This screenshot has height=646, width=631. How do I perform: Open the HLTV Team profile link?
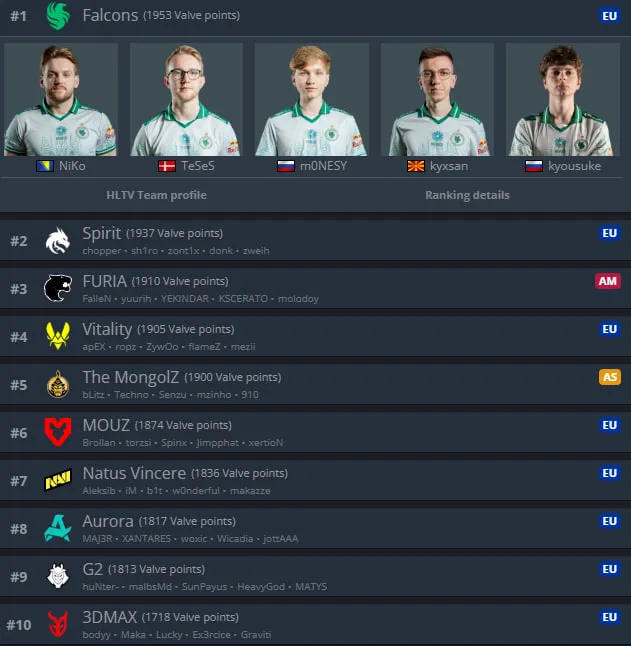(157, 195)
